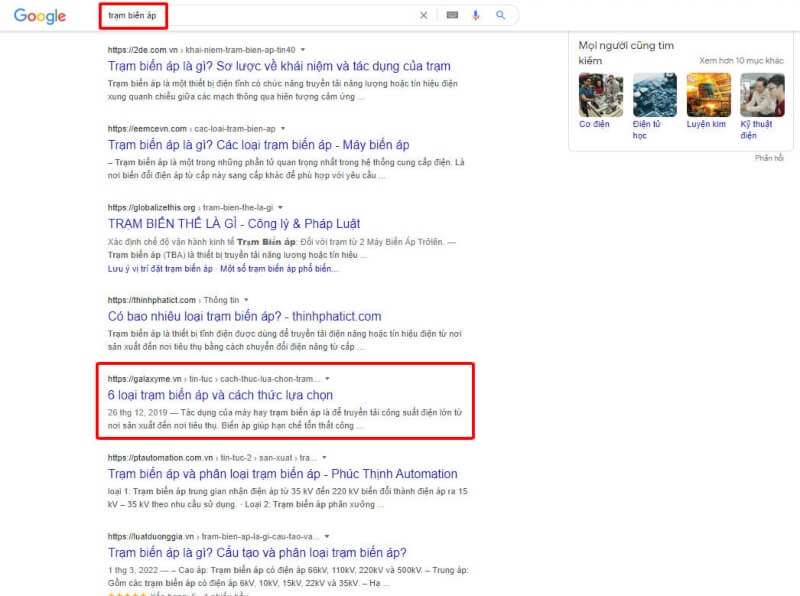Expand the arrow next to globalizethis.org URL
This screenshot has width=800, height=596.
point(281,207)
